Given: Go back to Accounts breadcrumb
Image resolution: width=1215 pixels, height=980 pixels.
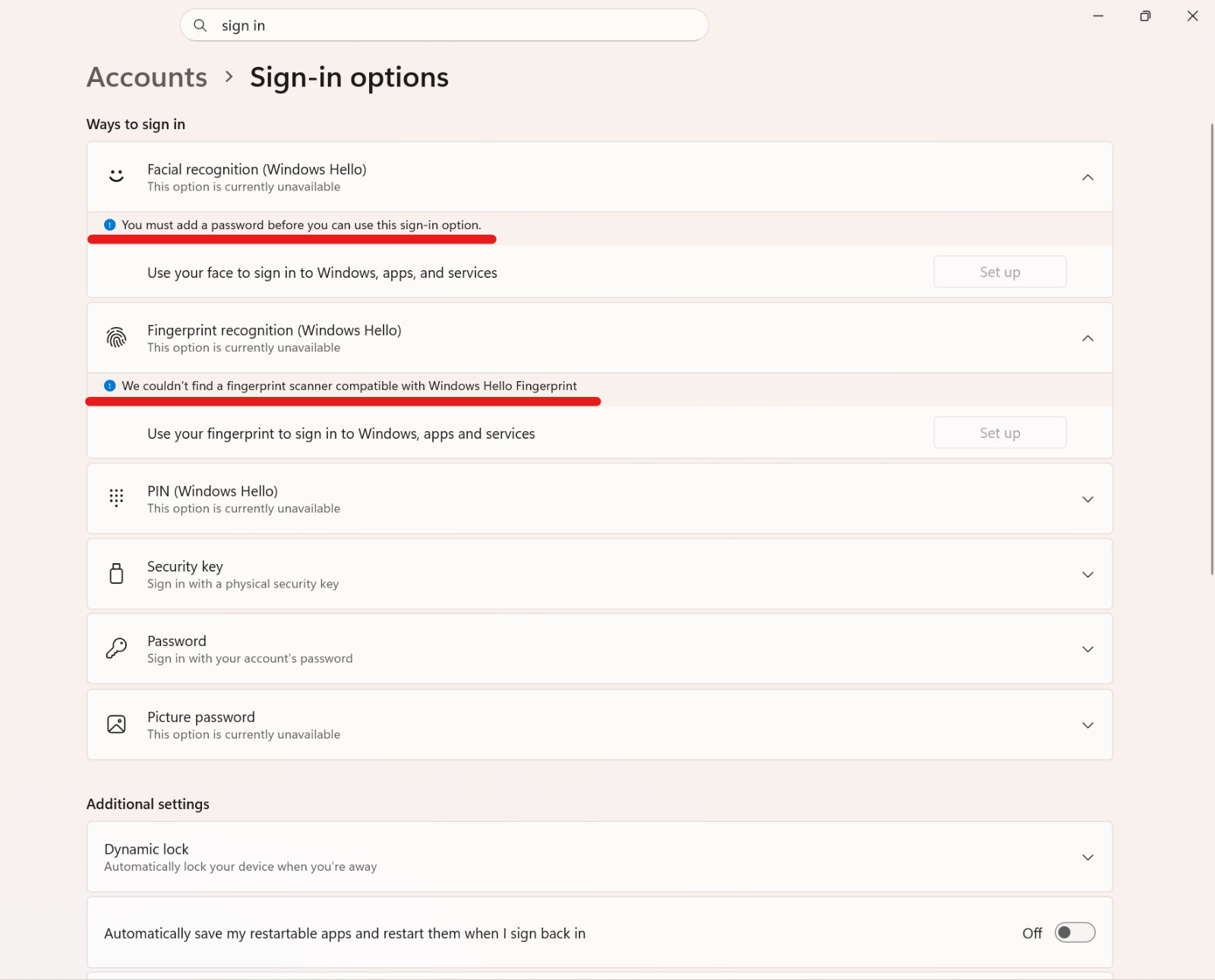Looking at the screenshot, I should click(x=147, y=77).
